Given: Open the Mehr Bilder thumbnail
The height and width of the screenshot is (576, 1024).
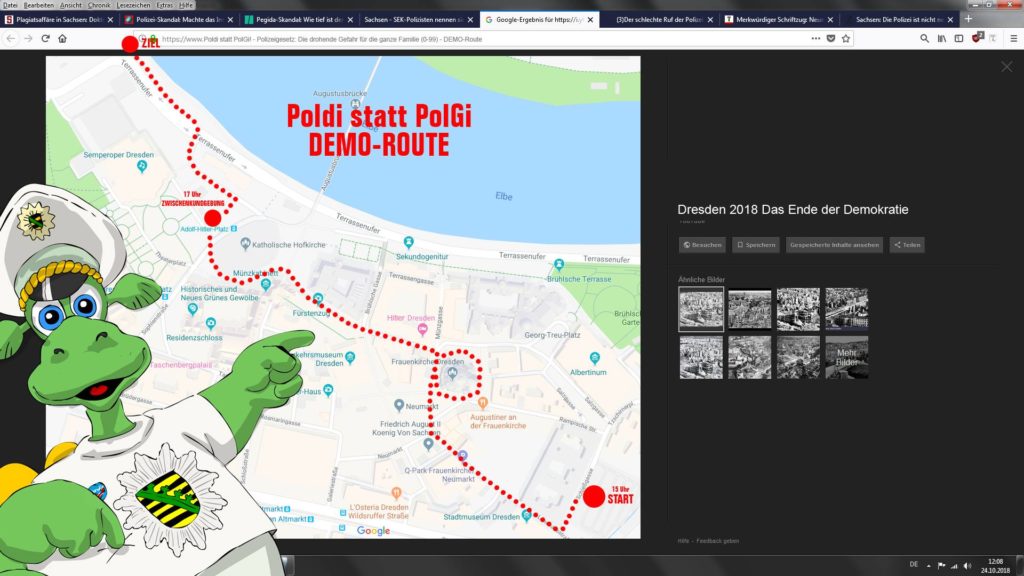Looking at the screenshot, I should [847, 357].
